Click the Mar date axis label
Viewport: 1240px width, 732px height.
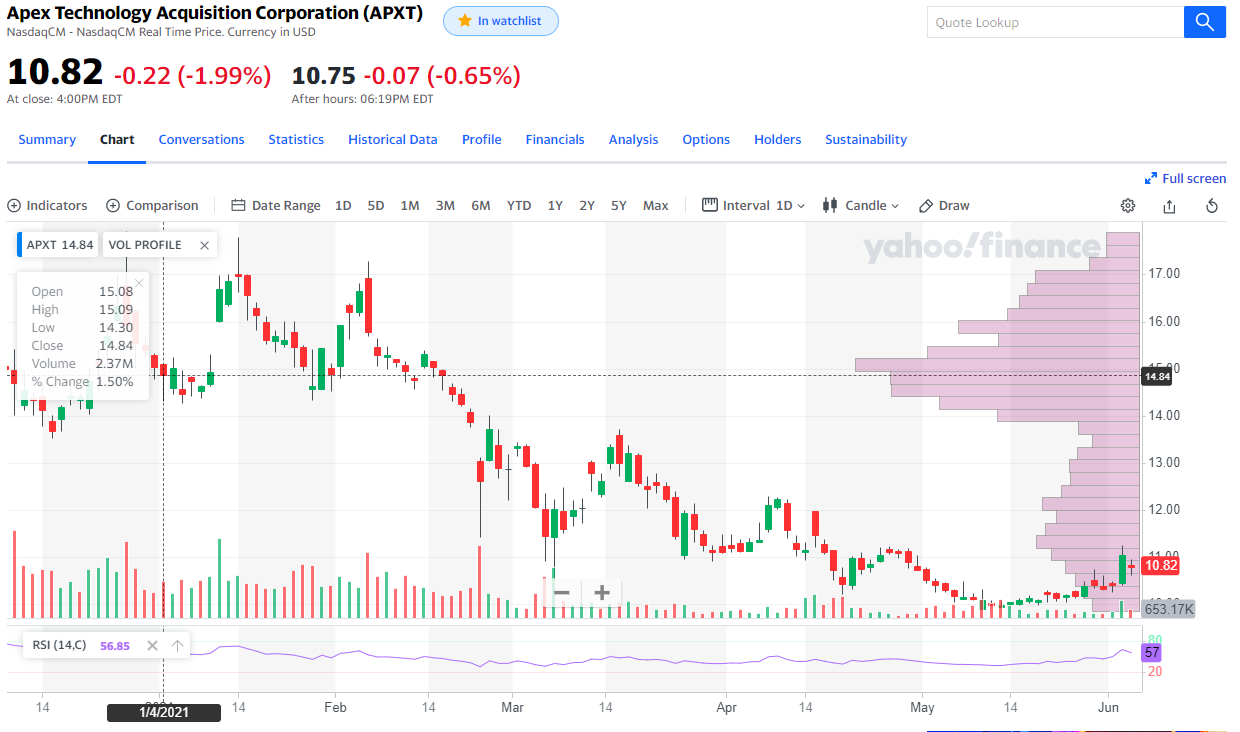pos(512,707)
